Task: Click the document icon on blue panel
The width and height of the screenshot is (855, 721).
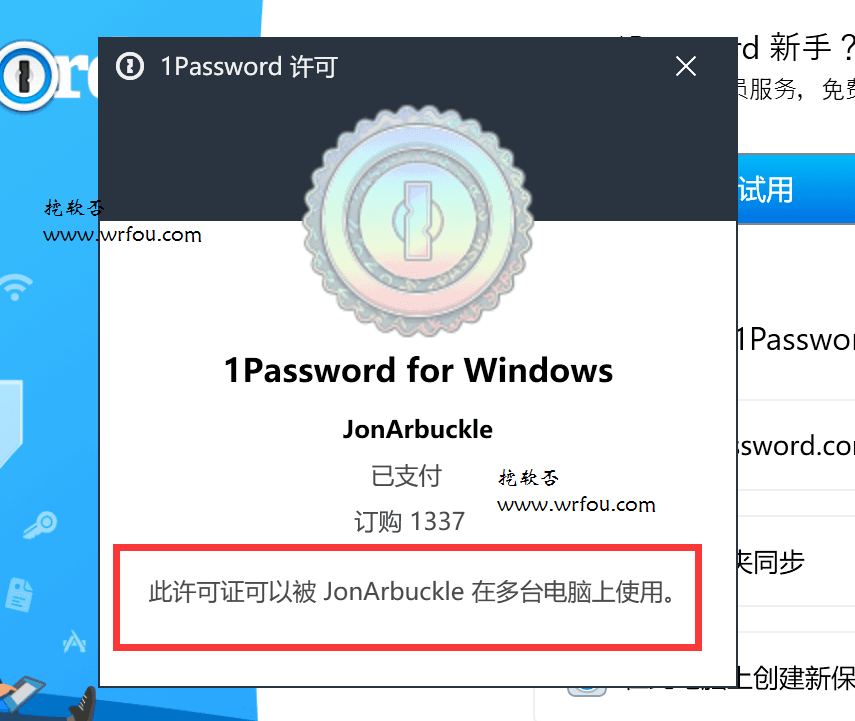Action: coord(20,594)
